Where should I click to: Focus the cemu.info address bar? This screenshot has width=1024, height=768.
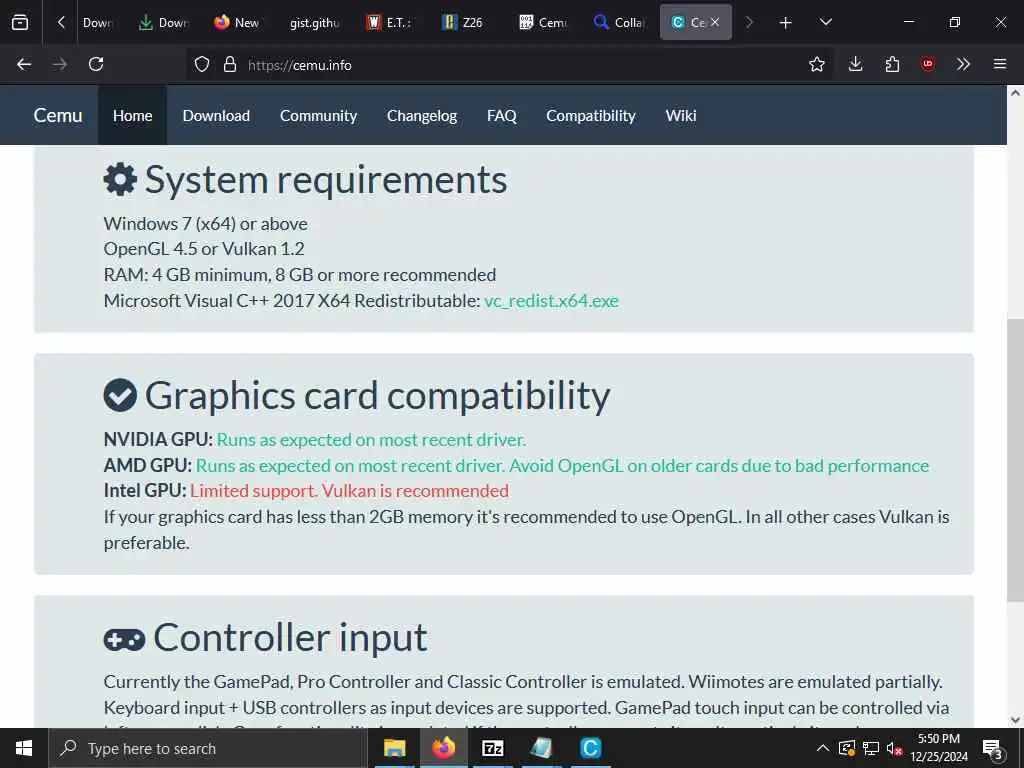click(x=509, y=65)
